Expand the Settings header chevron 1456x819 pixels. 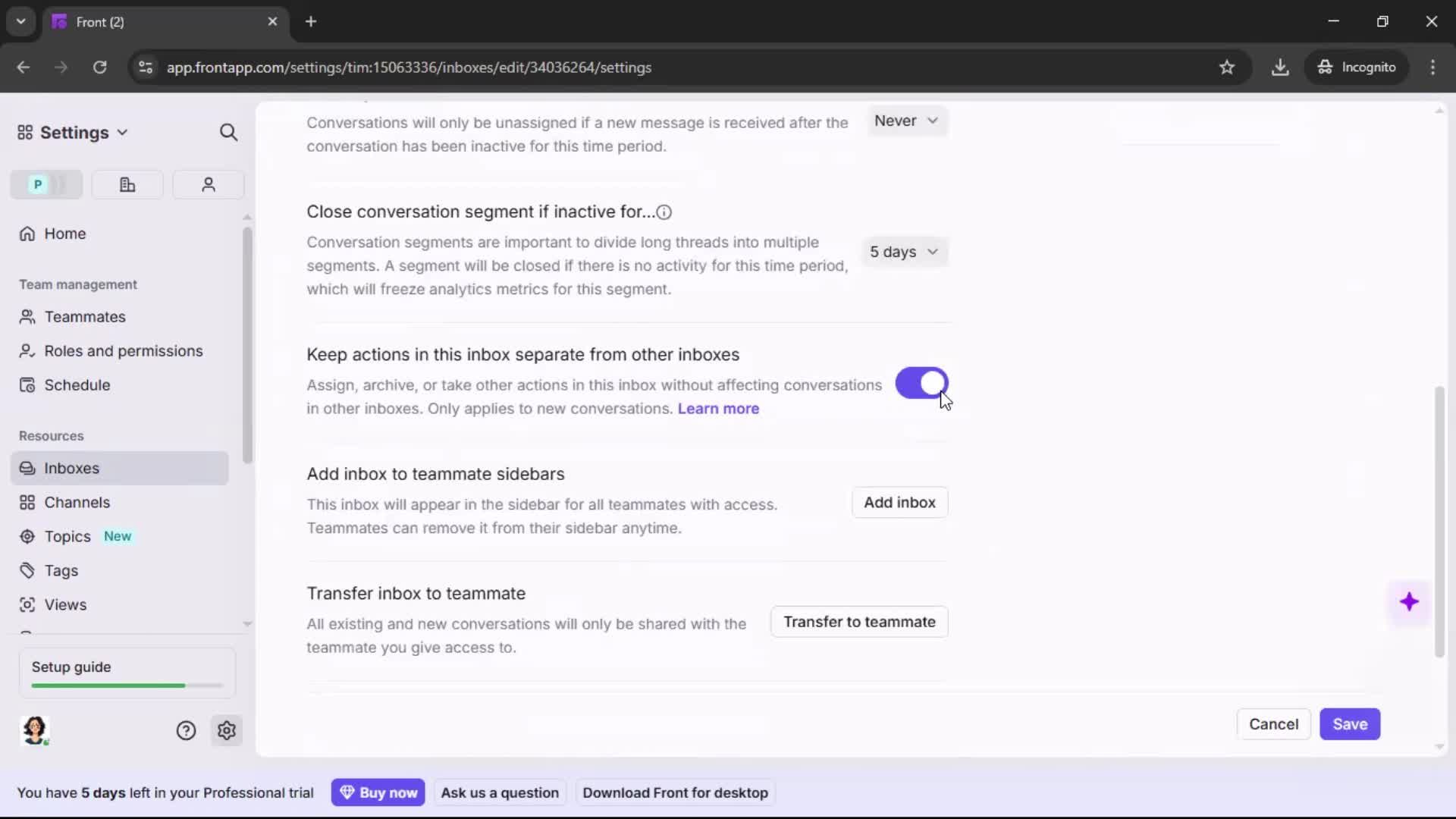pyautogui.click(x=122, y=132)
